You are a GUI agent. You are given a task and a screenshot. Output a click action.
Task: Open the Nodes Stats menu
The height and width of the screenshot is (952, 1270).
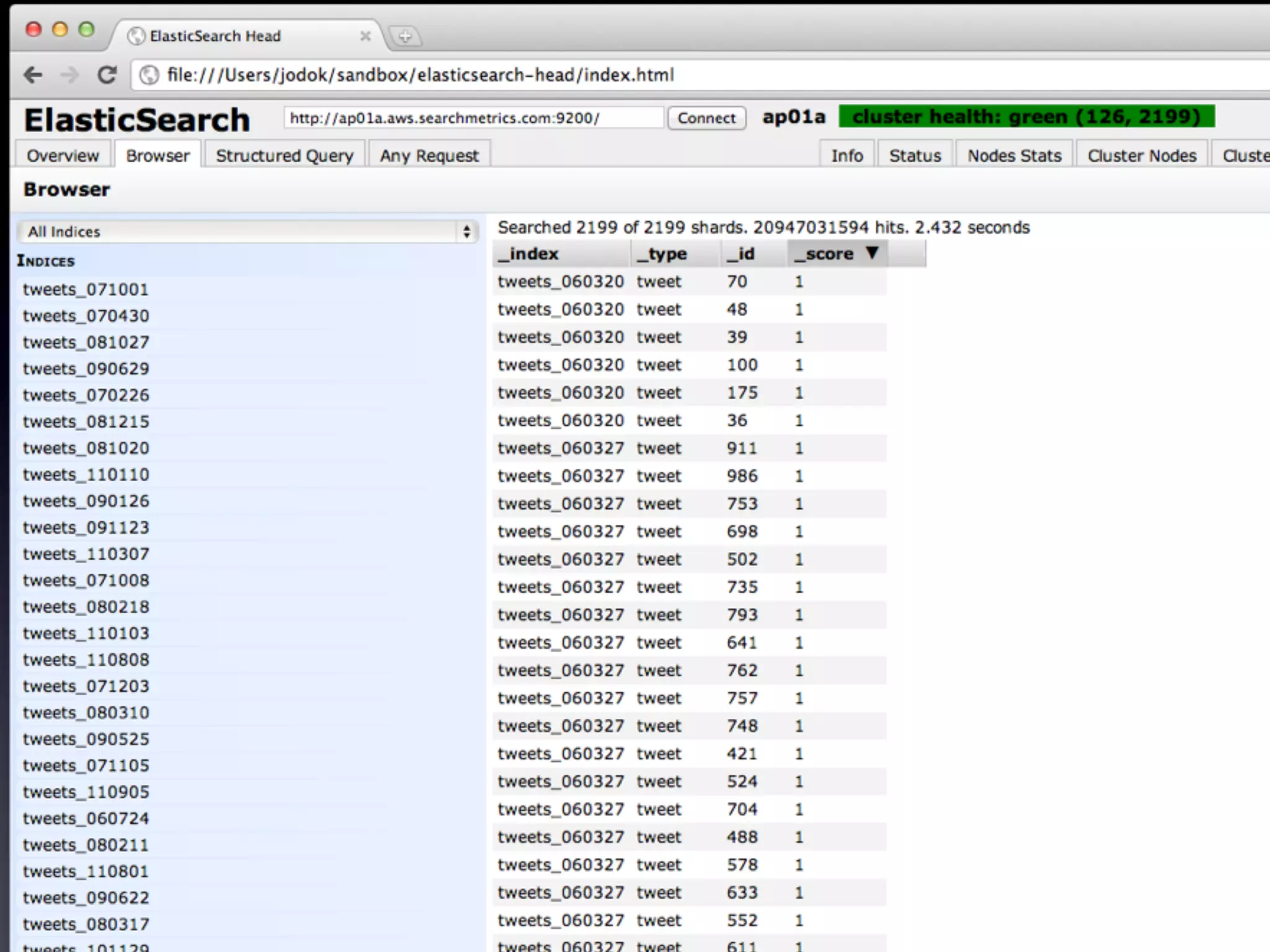1014,156
